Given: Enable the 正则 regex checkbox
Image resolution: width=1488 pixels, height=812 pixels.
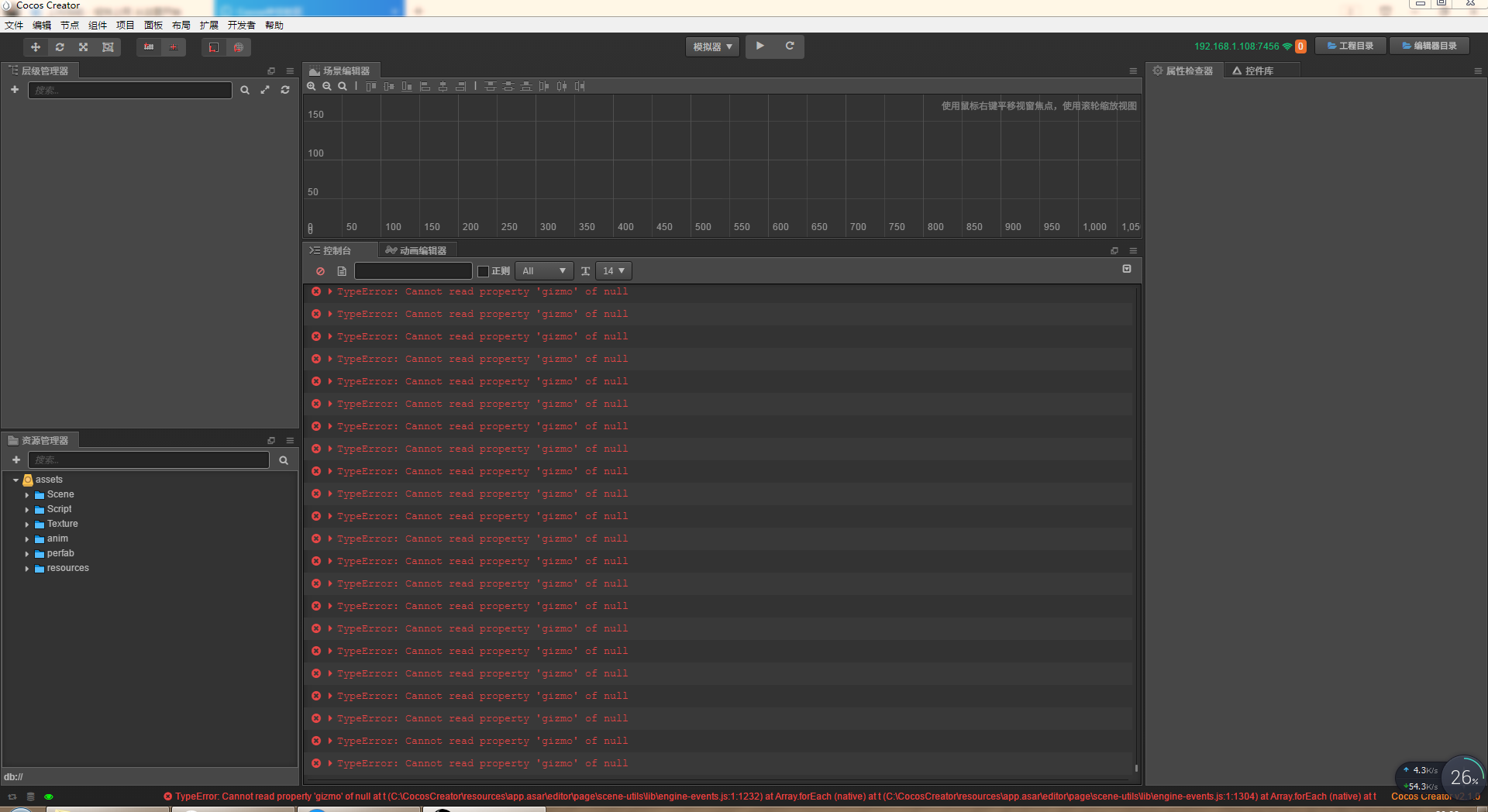Looking at the screenshot, I should coord(483,271).
